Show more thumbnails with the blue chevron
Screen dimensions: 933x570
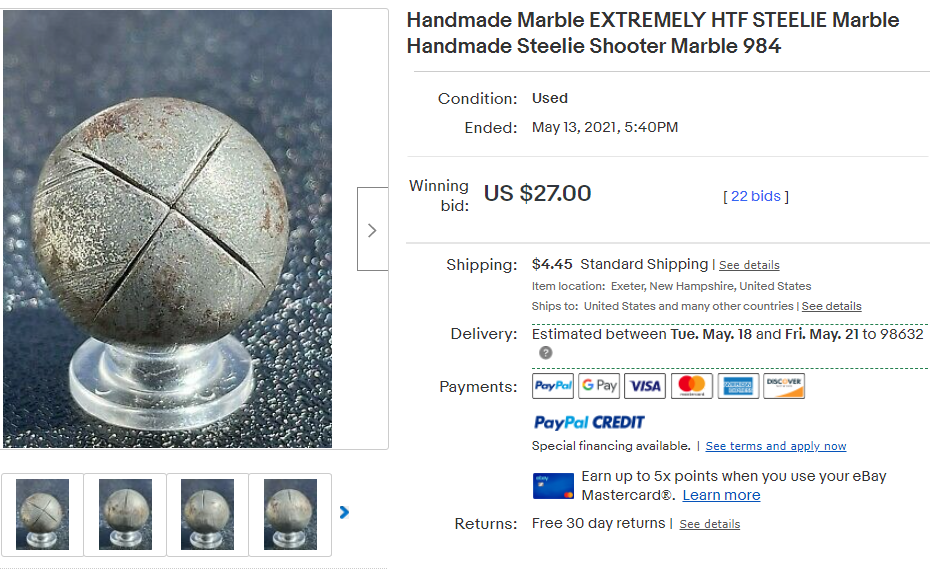344,512
